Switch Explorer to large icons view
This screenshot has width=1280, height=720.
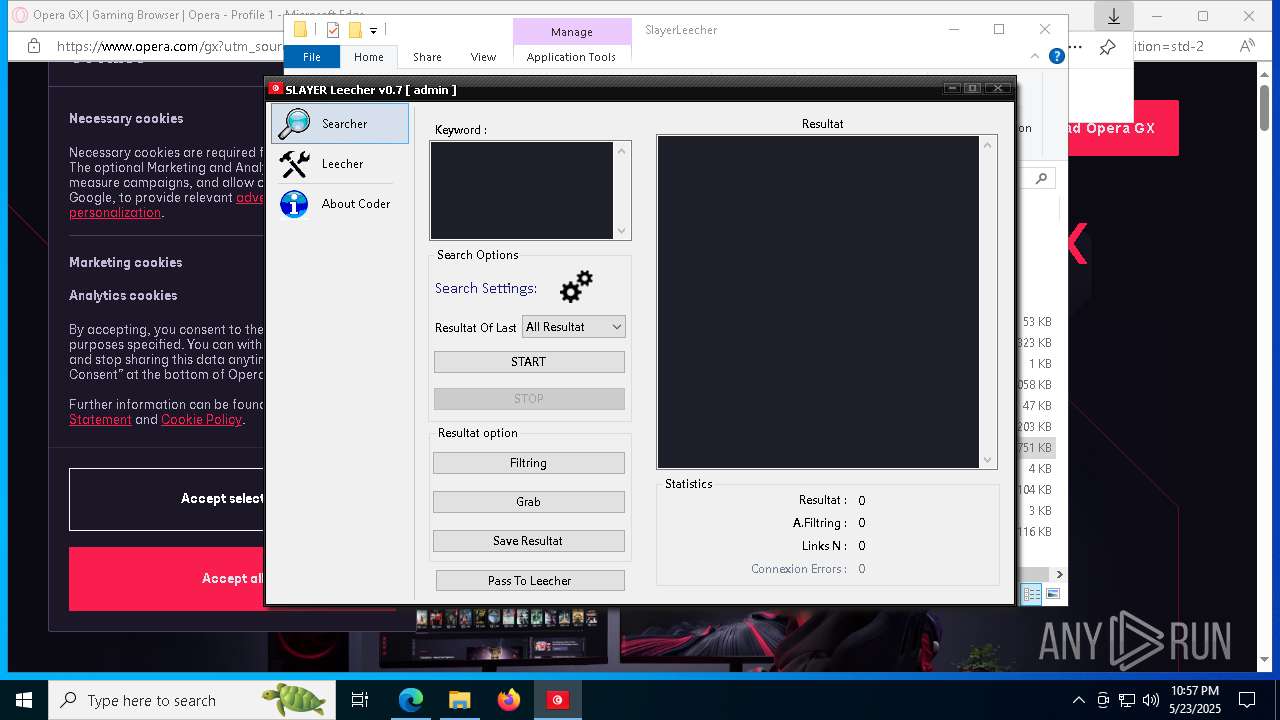[x=1052, y=594]
